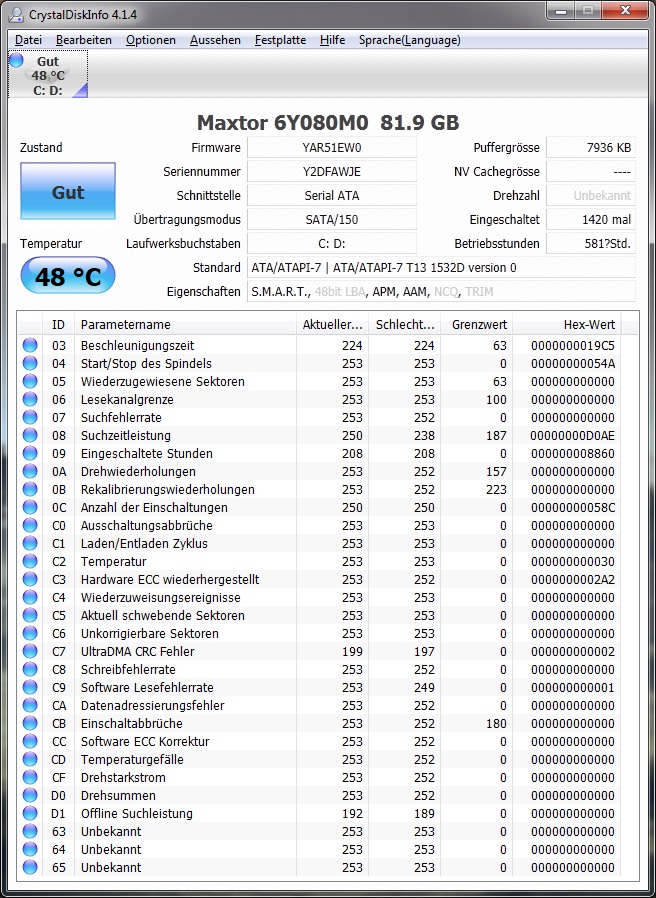656x898 pixels.
Task: Click the status orb for Suchfehlerrate
Action: (x=30, y=418)
